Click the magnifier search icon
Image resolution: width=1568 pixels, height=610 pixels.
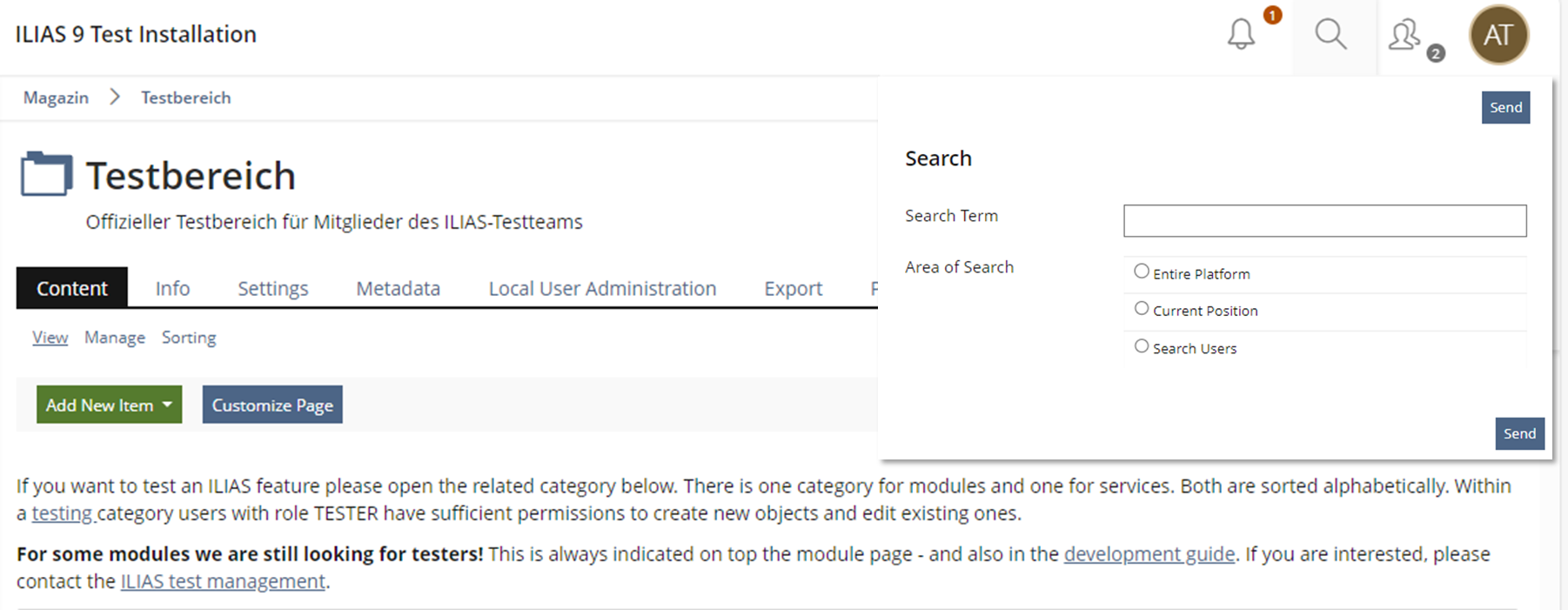1330,35
